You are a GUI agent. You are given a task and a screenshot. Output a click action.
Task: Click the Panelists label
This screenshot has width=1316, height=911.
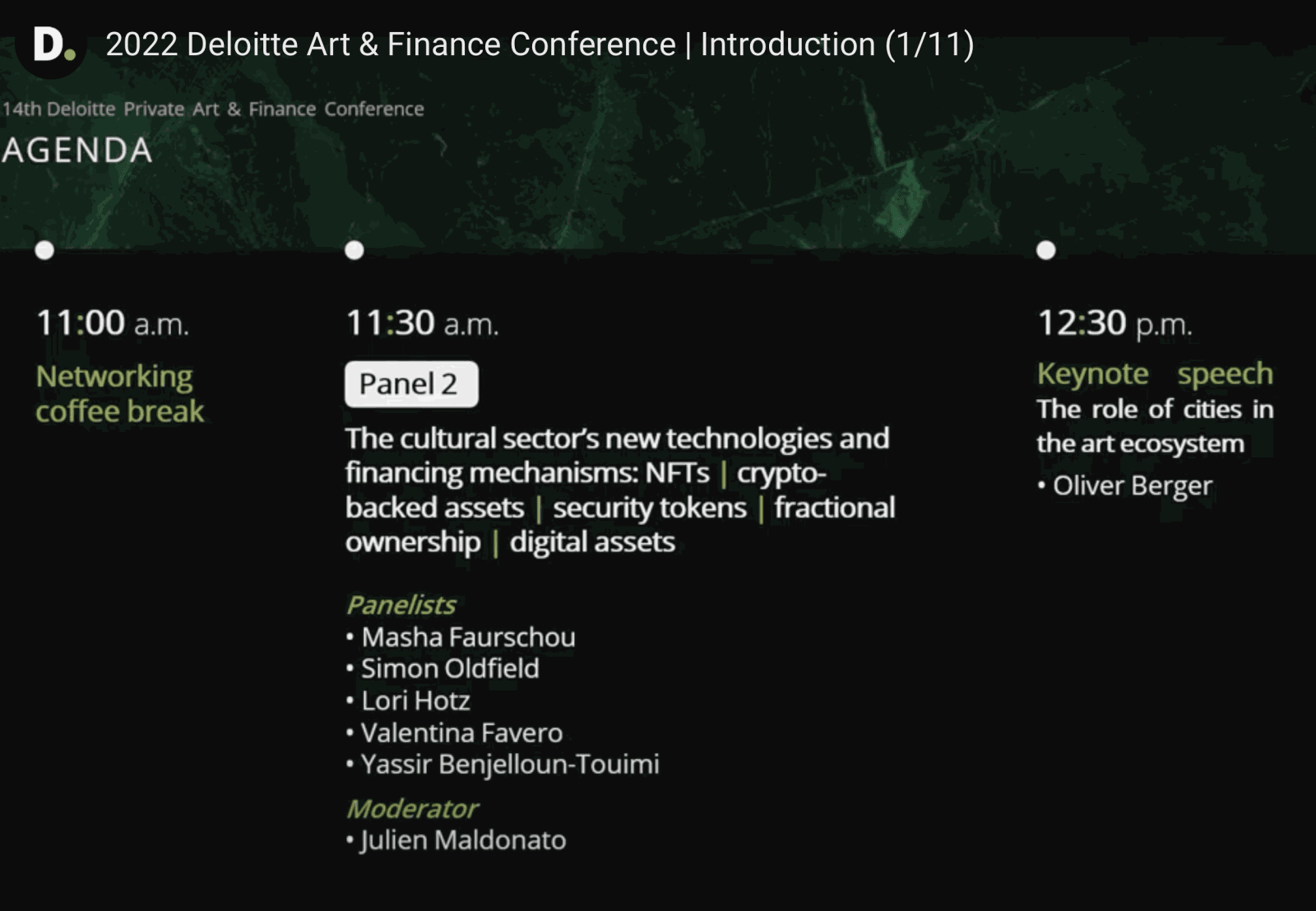click(x=401, y=605)
